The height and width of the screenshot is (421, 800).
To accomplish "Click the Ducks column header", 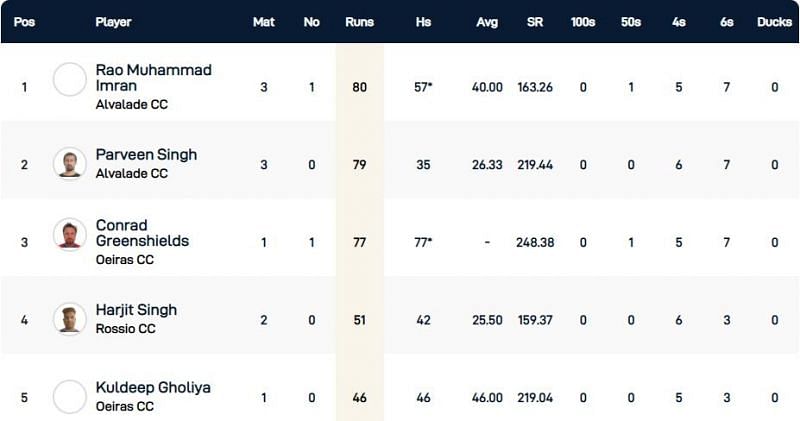I will click(774, 21).
